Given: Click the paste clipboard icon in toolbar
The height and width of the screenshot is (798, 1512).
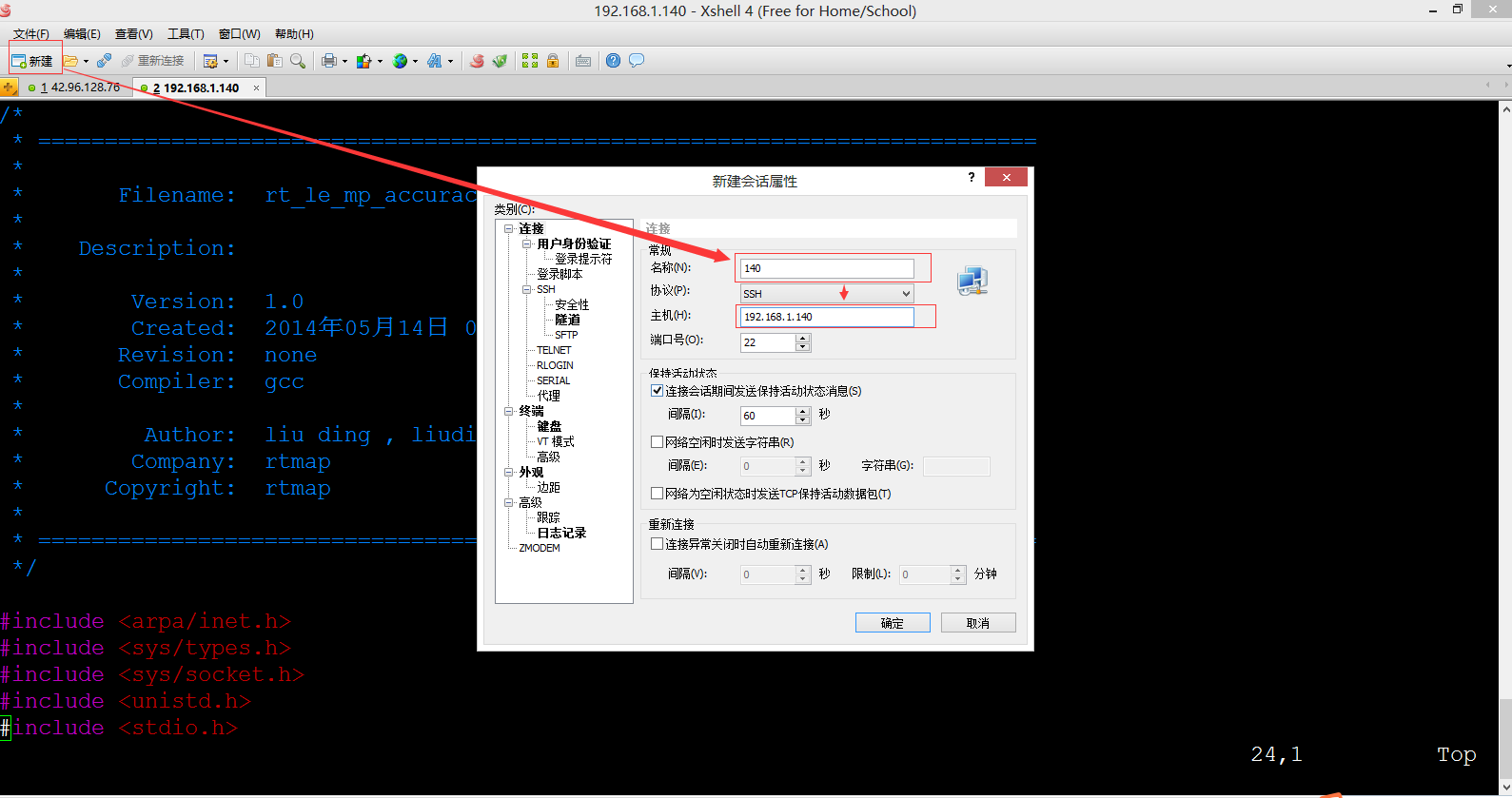Looking at the screenshot, I should pos(275,61).
